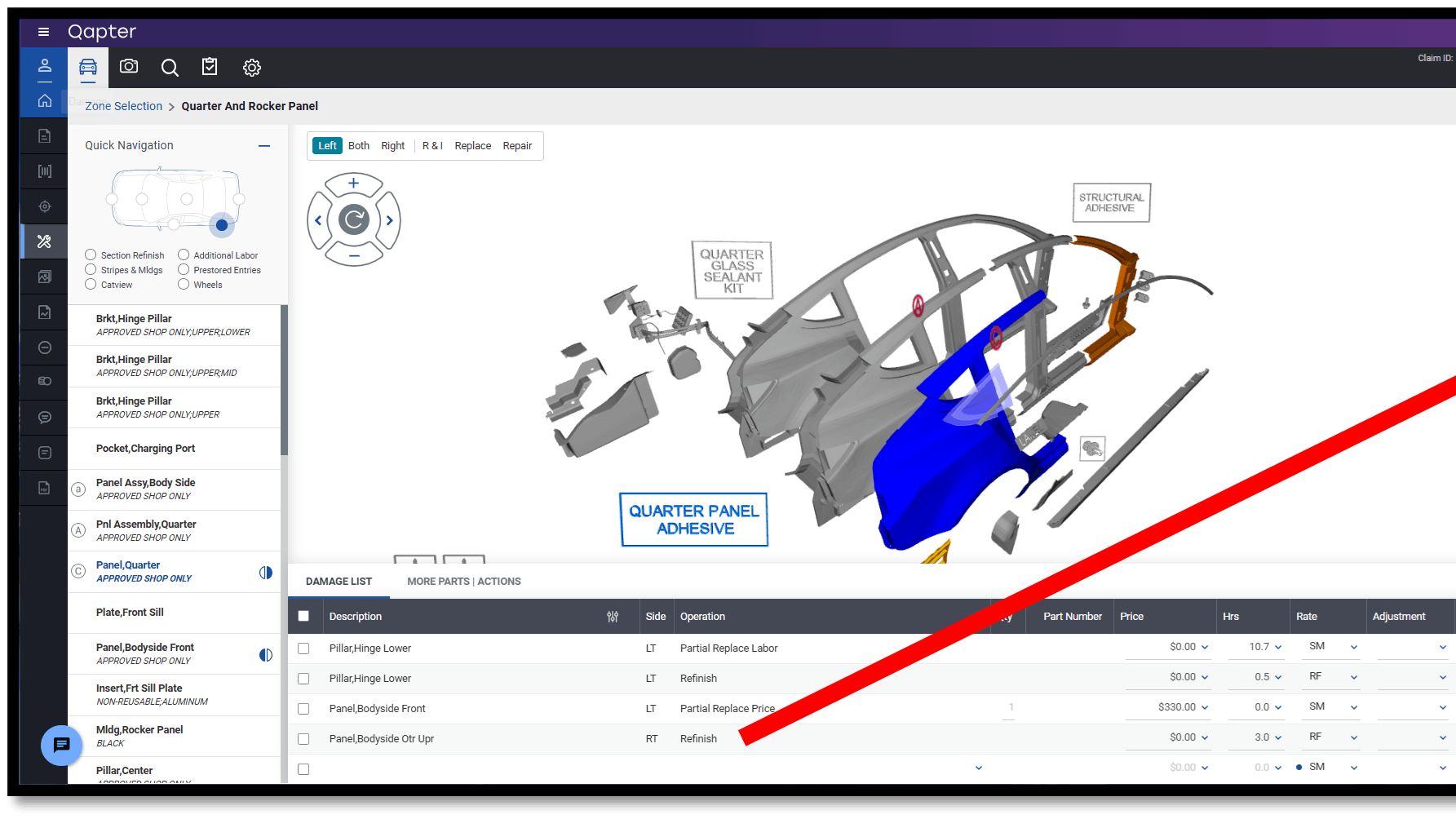The height and width of the screenshot is (819, 1456).
Task: Select the Section Refinish radio option
Action: (91, 255)
